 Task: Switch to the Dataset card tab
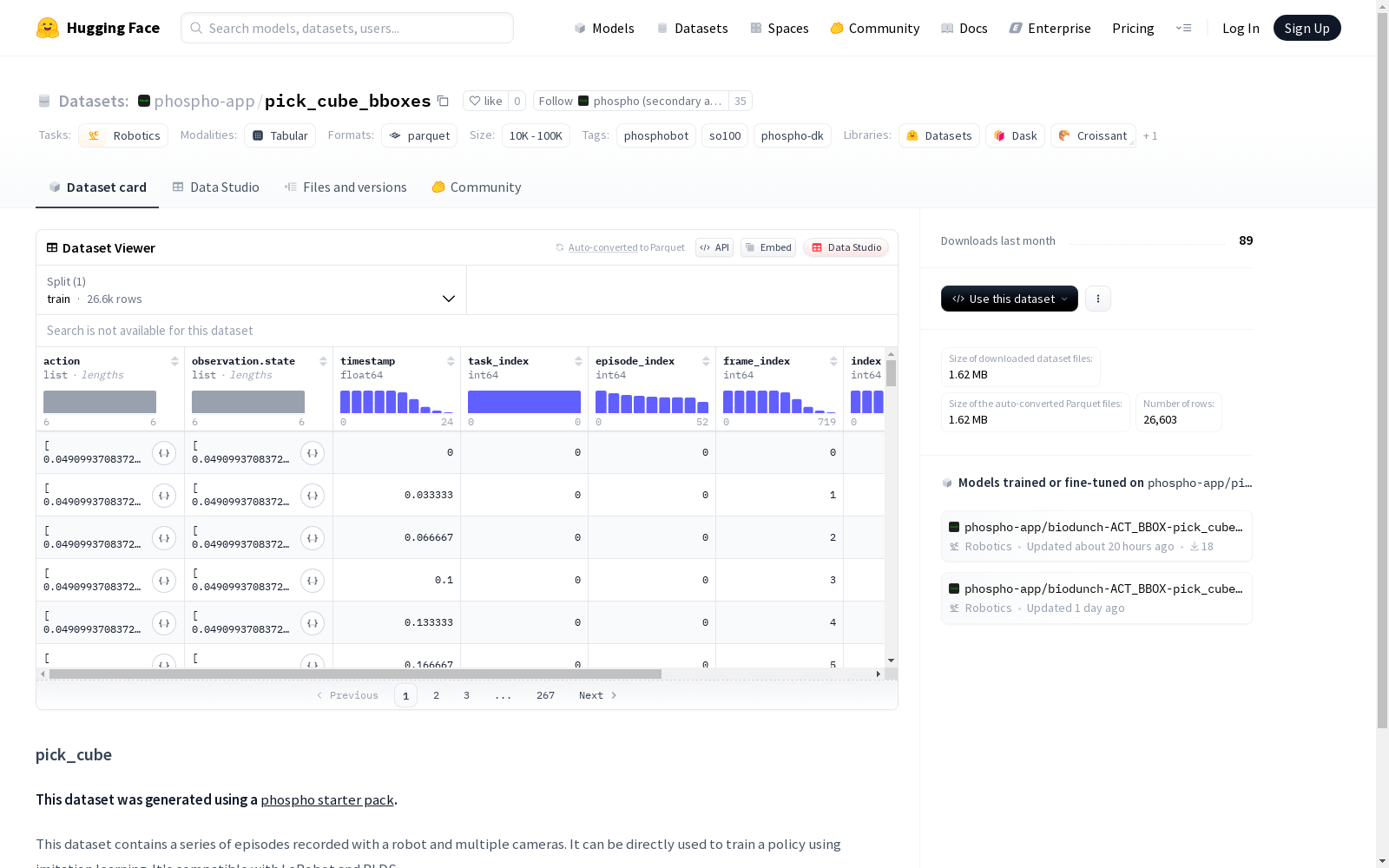pos(97,187)
